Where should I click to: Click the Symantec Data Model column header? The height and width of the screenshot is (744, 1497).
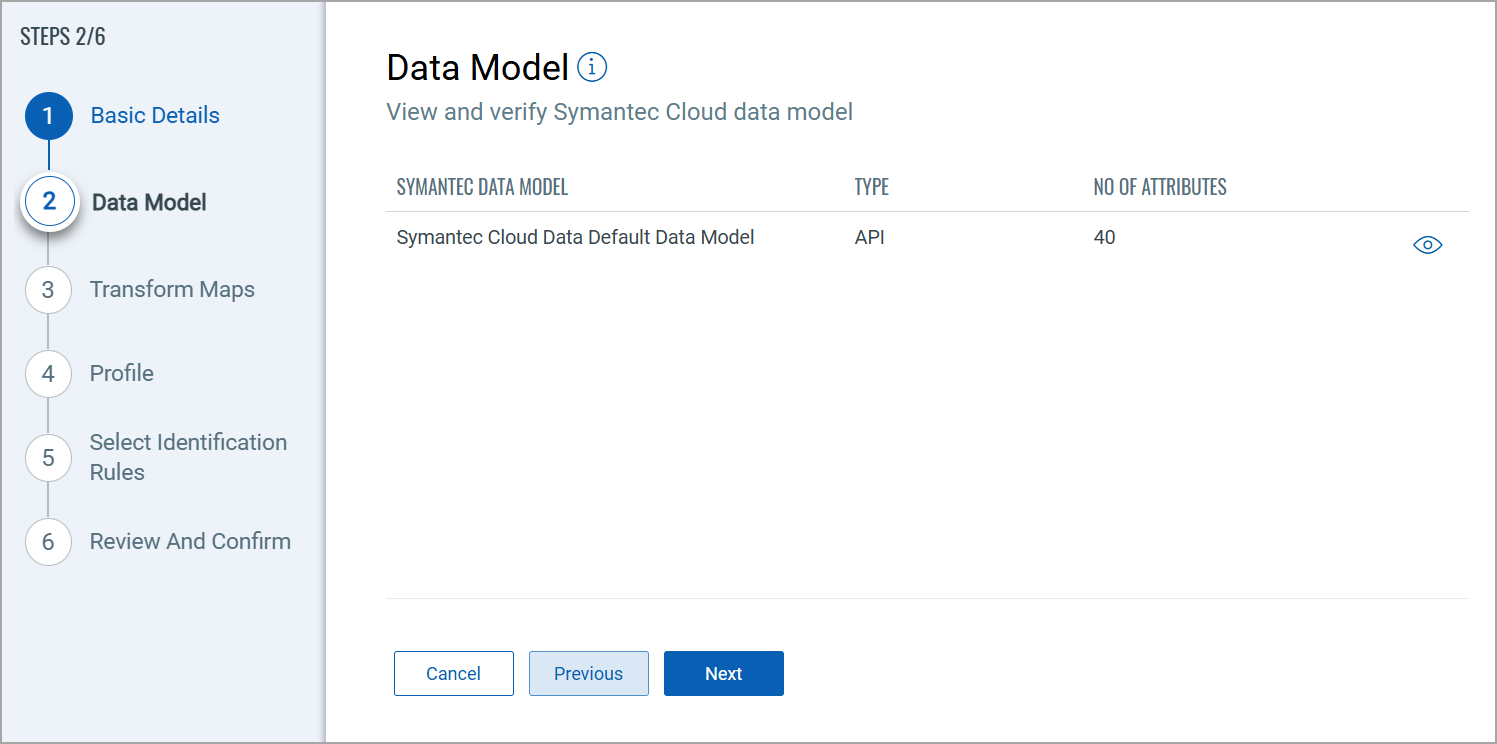point(482,187)
